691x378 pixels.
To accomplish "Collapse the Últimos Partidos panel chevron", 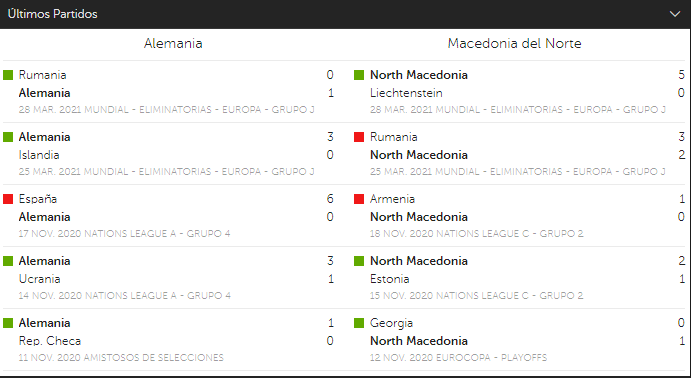I will click(675, 14).
